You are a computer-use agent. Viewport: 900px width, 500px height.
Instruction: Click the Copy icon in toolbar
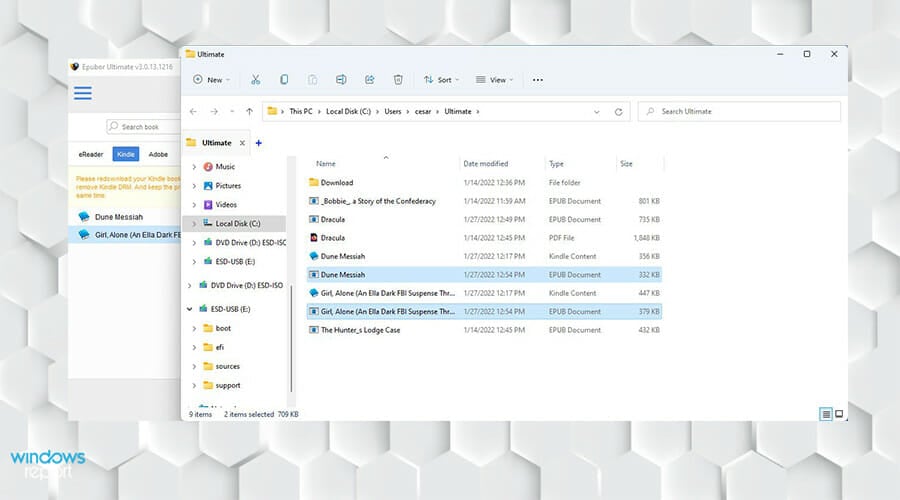(x=284, y=80)
